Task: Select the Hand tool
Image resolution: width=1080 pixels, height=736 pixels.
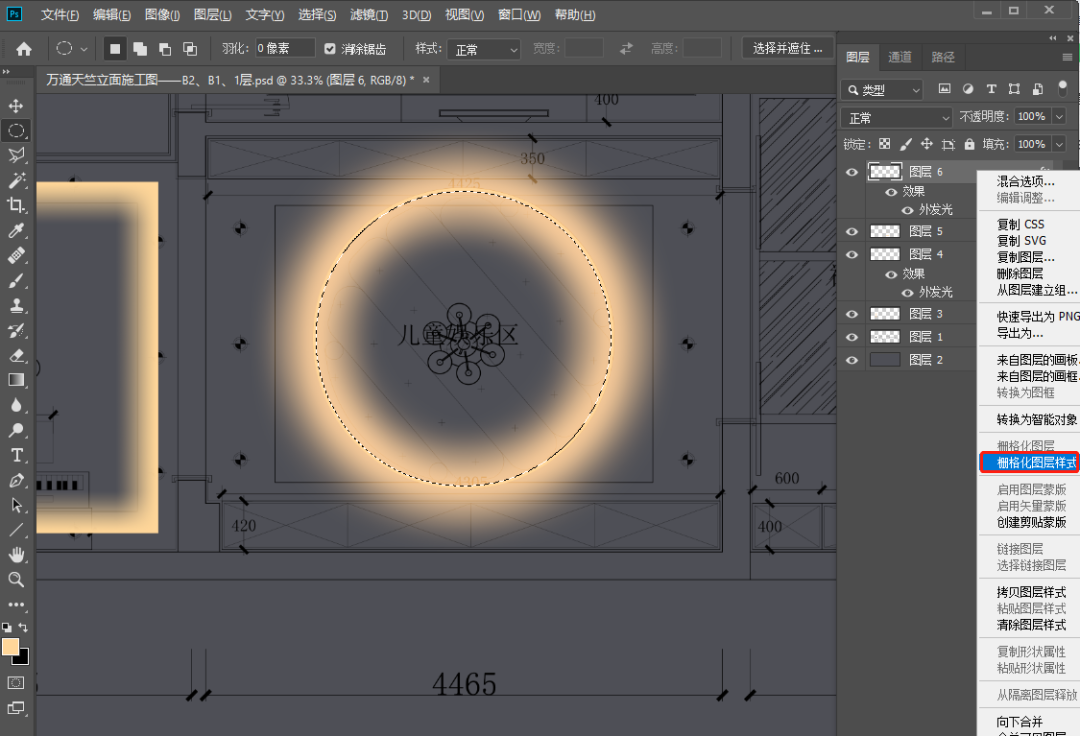Action: point(16,555)
